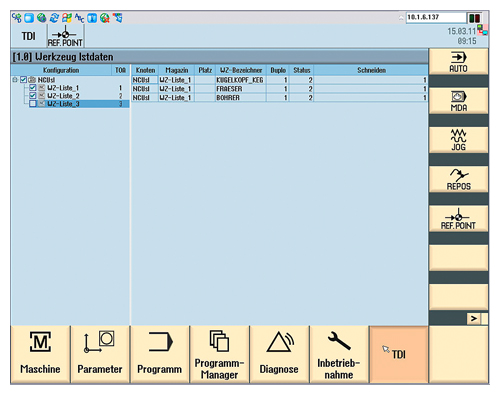This screenshot has width=500, height=395.
Task: Open Inbetriebnahme wrench softkey
Action: (x=339, y=354)
